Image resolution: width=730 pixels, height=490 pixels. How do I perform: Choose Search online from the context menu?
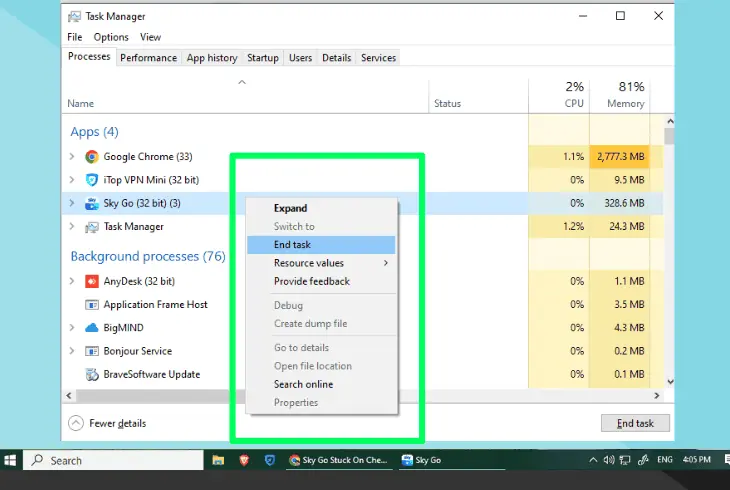303,384
